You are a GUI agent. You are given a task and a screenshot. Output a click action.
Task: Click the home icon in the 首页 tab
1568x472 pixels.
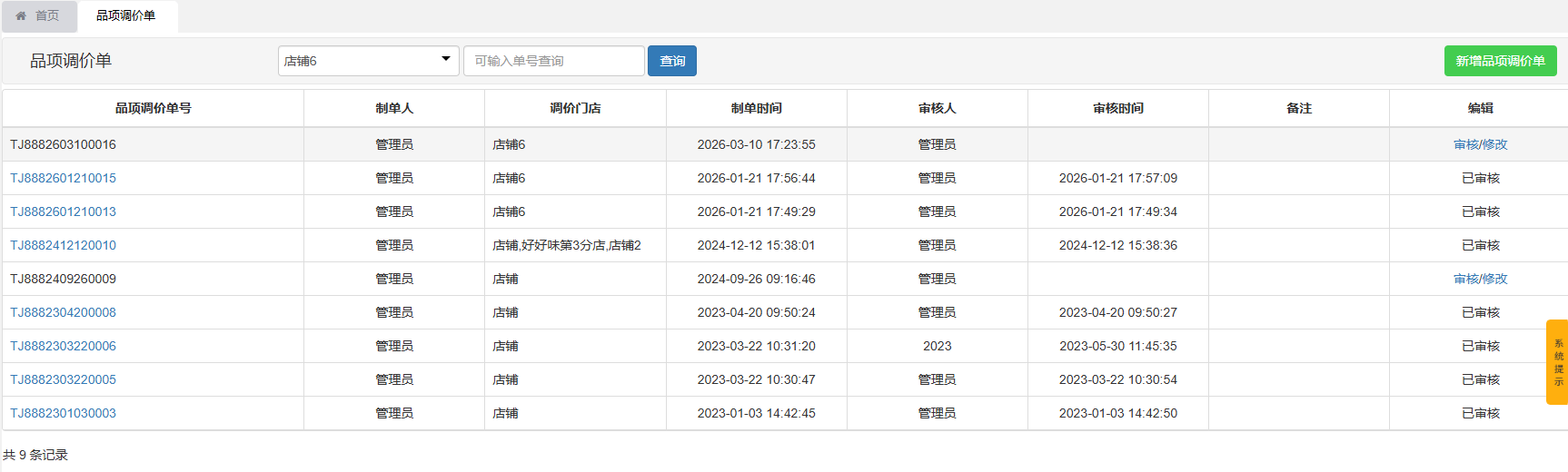[x=21, y=16]
